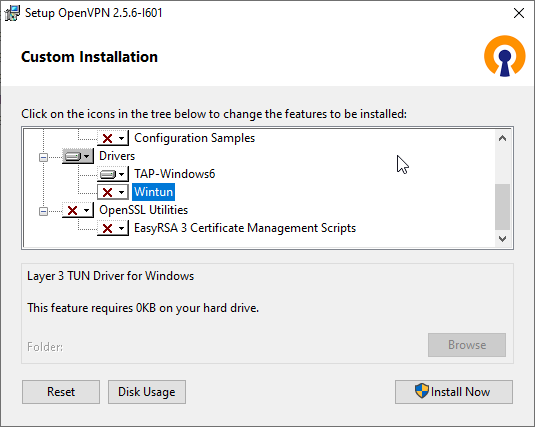Open the Wintun feature state dropdown
535x427 pixels.
pyautogui.click(x=113, y=192)
